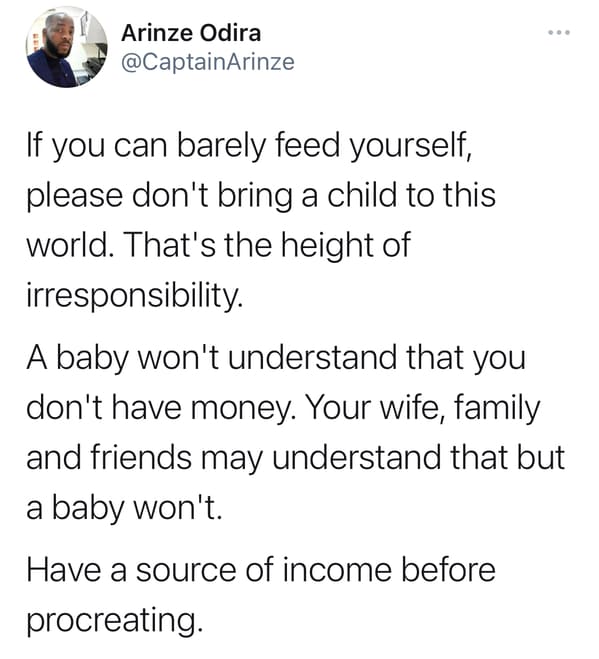Click the word 'income' in the tweet
Viewport: 599px width, 659px height.
click(x=337, y=571)
